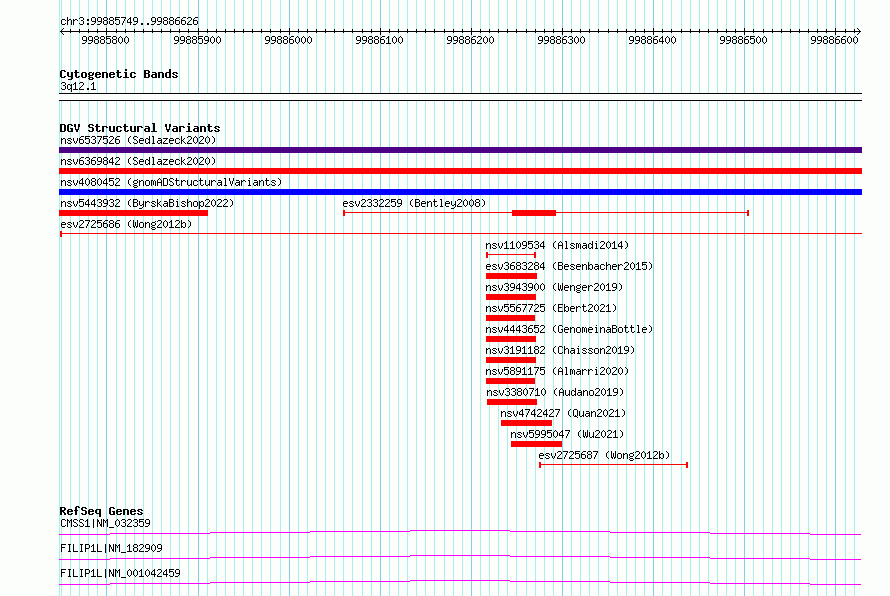Click the nsv5443932 (ByrskaBishop2022) label
This screenshot has width=890, height=596.
(x=147, y=203)
